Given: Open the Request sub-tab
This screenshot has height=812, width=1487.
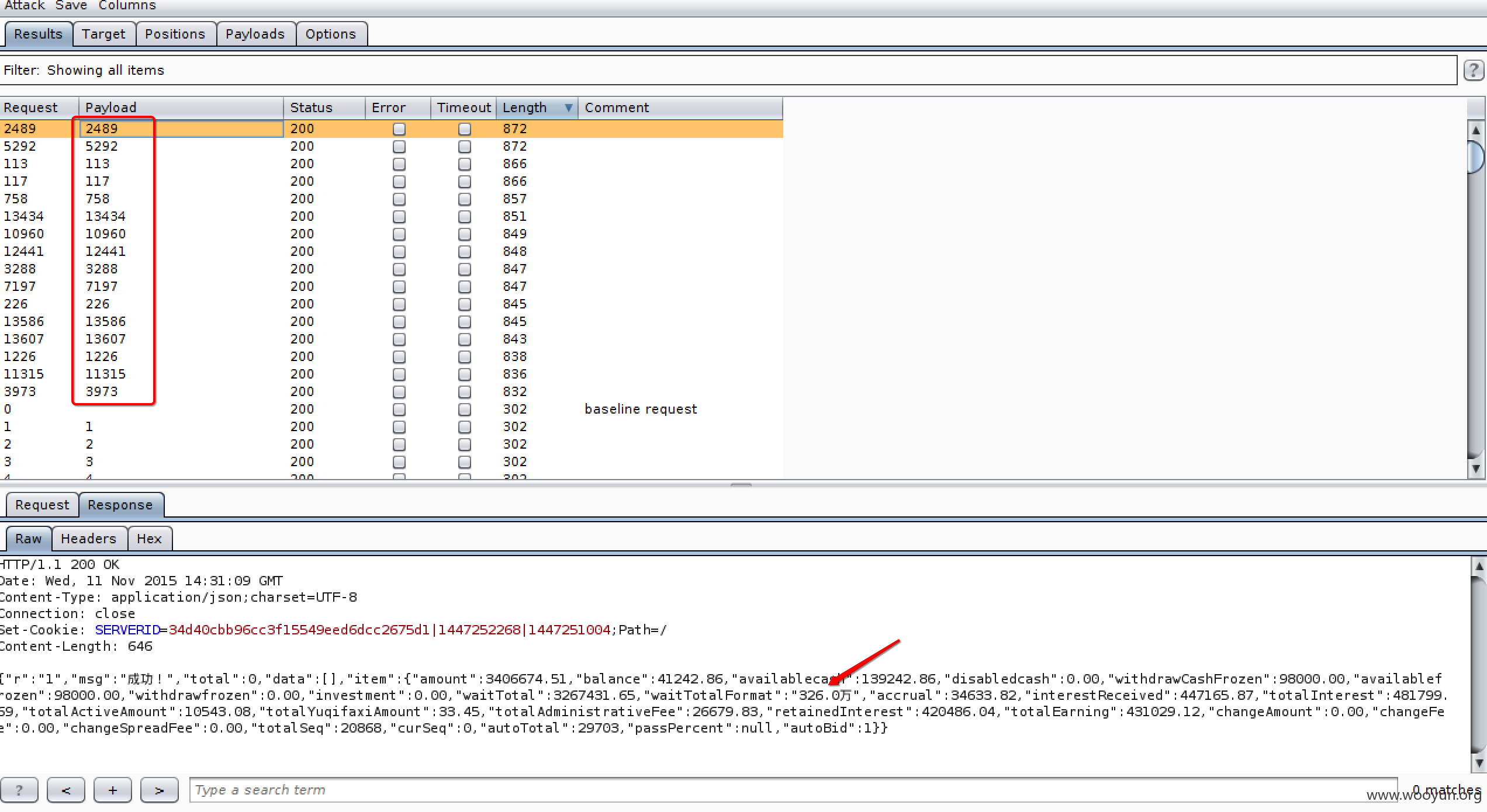Looking at the screenshot, I should coord(42,505).
